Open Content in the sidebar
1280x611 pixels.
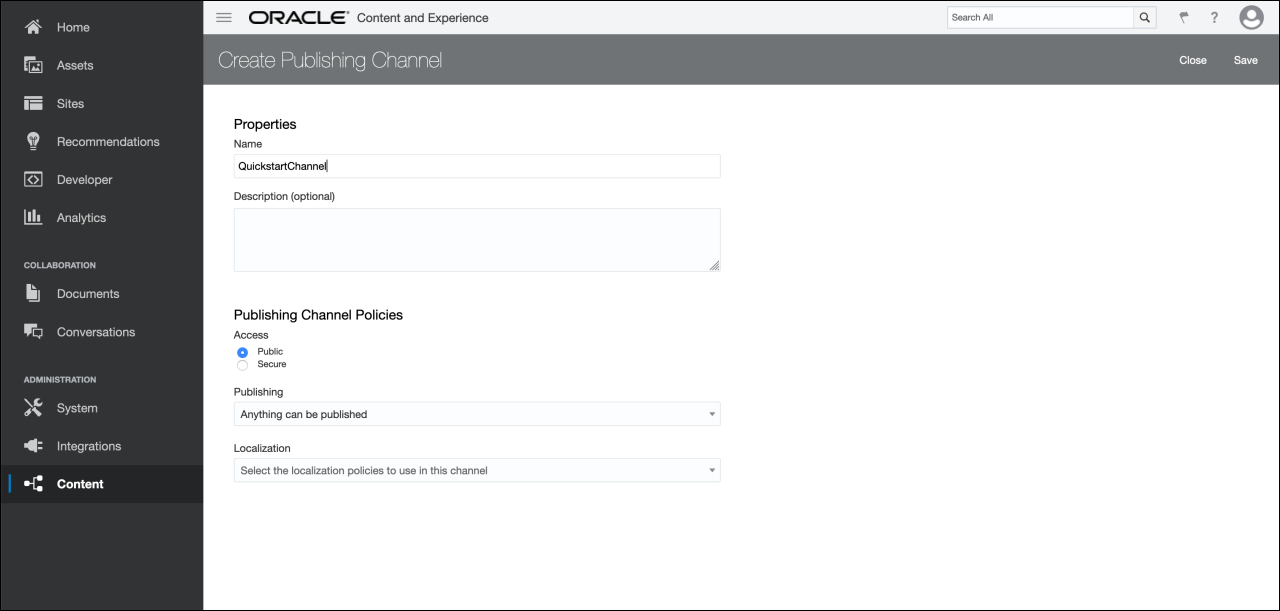pos(102,484)
